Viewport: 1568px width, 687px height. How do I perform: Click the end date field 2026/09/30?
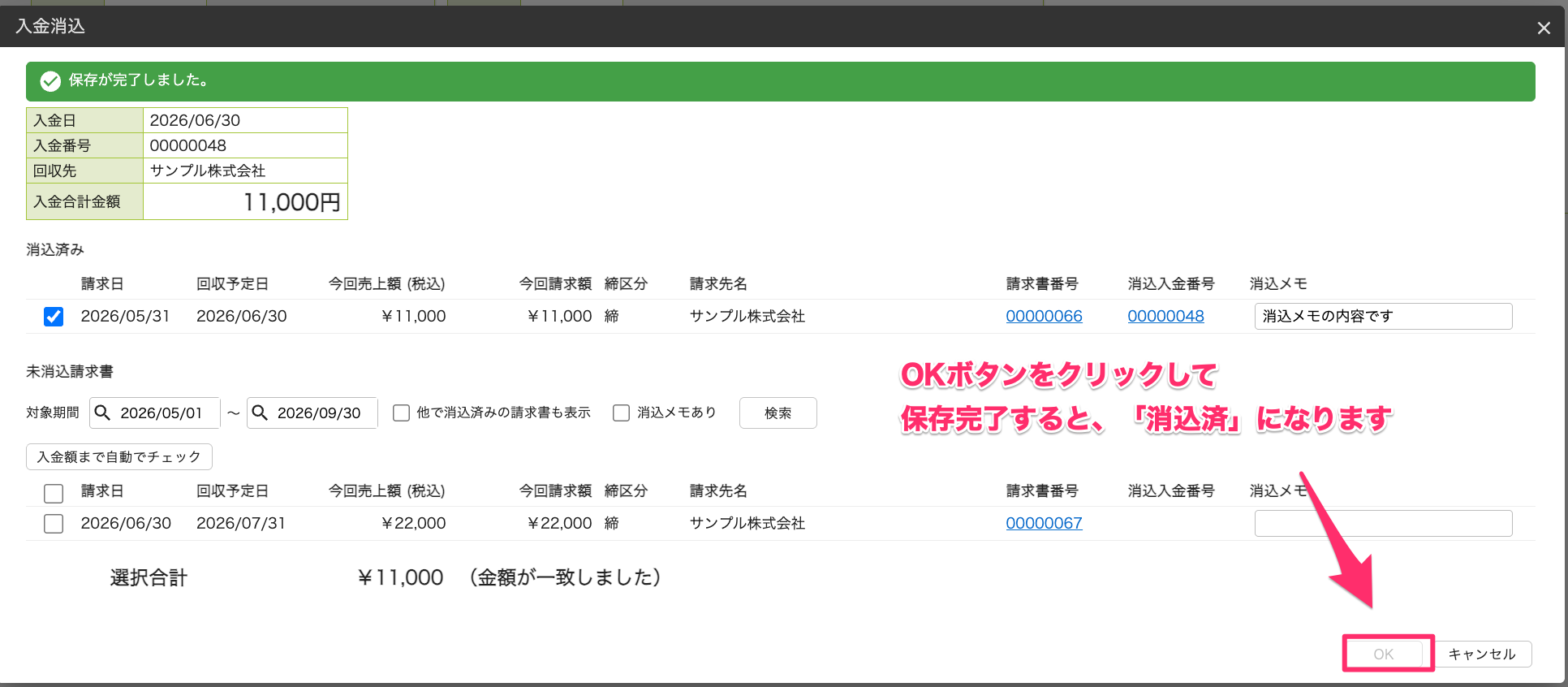(x=312, y=413)
